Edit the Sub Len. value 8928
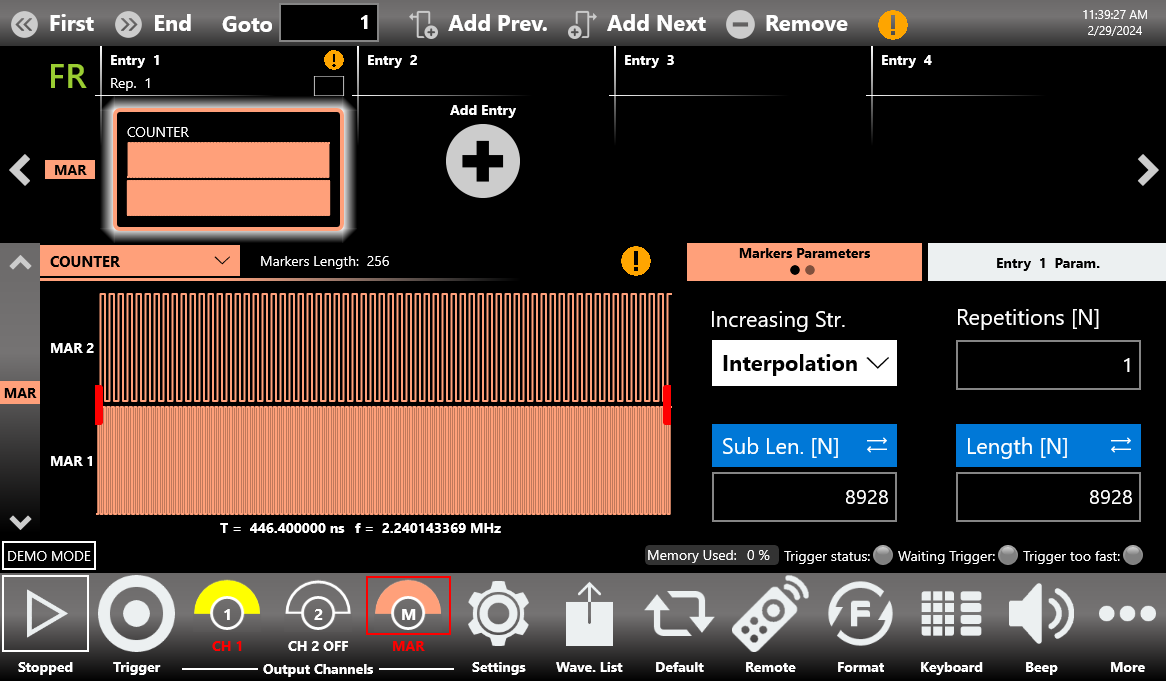 coord(804,497)
